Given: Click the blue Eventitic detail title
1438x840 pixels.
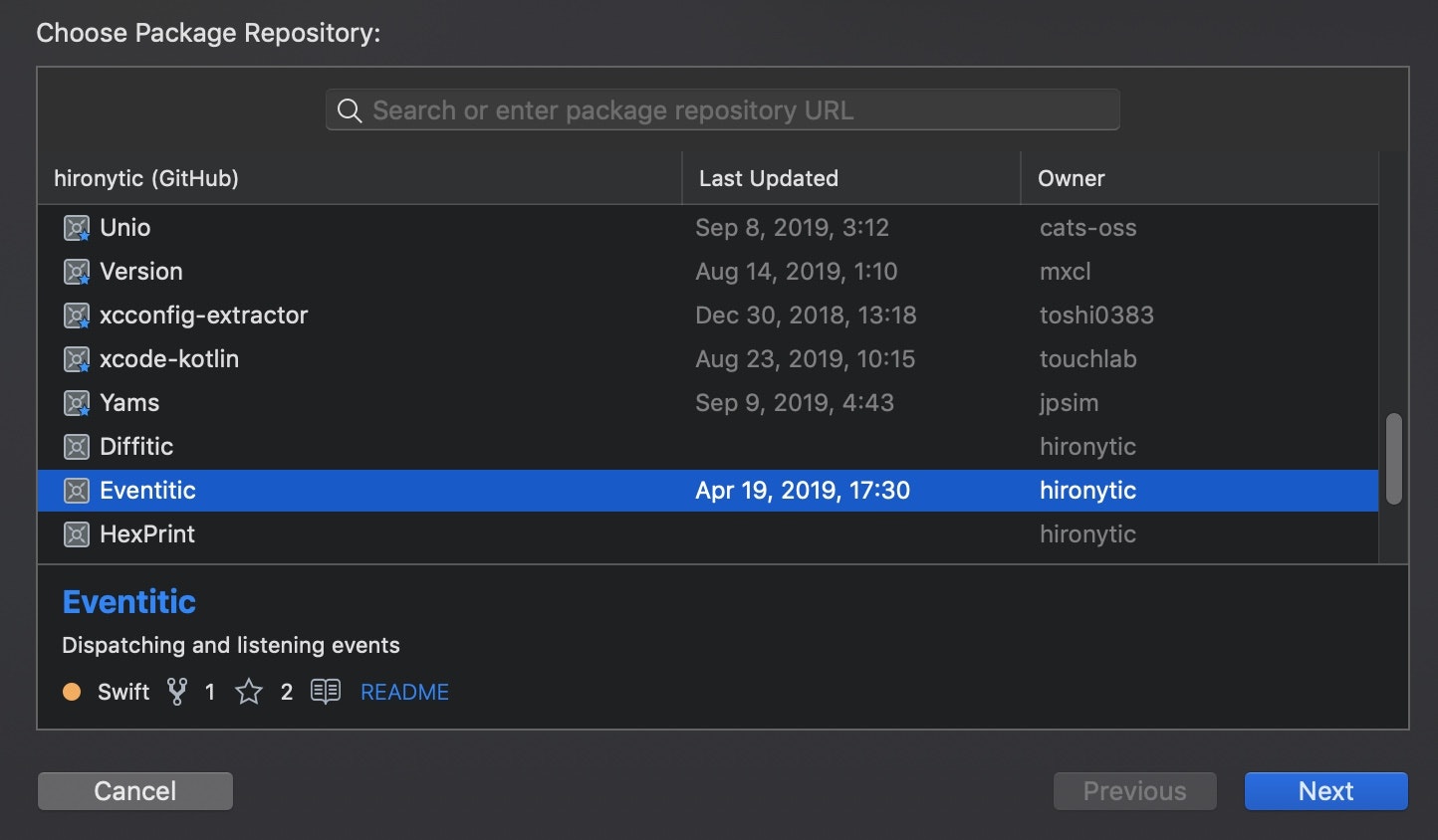Looking at the screenshot, I should click(129, 602).
